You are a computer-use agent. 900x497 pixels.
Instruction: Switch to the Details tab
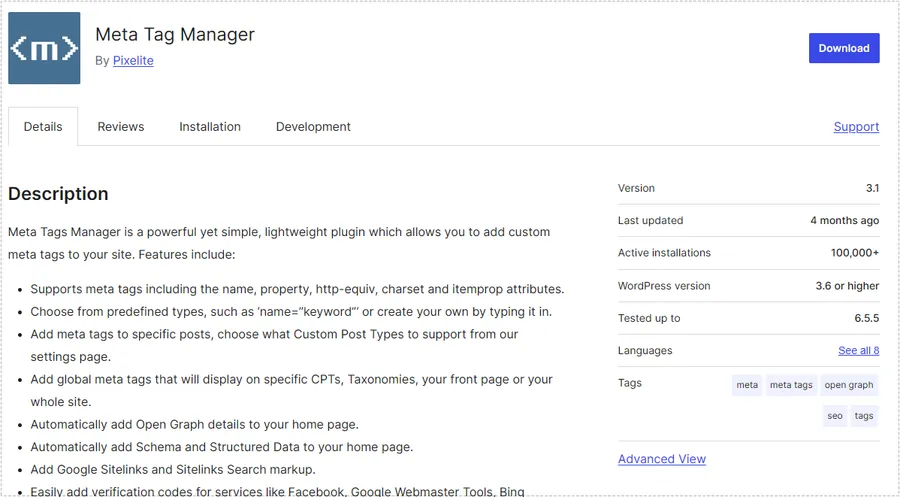[x=43, y=126]
